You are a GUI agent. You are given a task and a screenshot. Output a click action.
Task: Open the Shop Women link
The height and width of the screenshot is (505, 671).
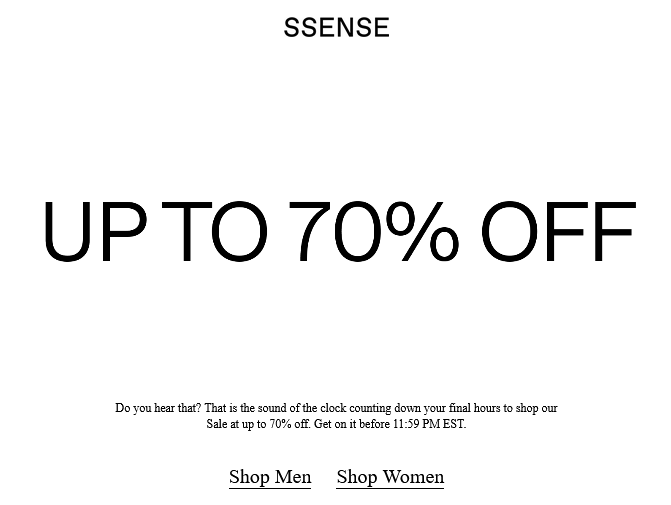coord(390,477)
